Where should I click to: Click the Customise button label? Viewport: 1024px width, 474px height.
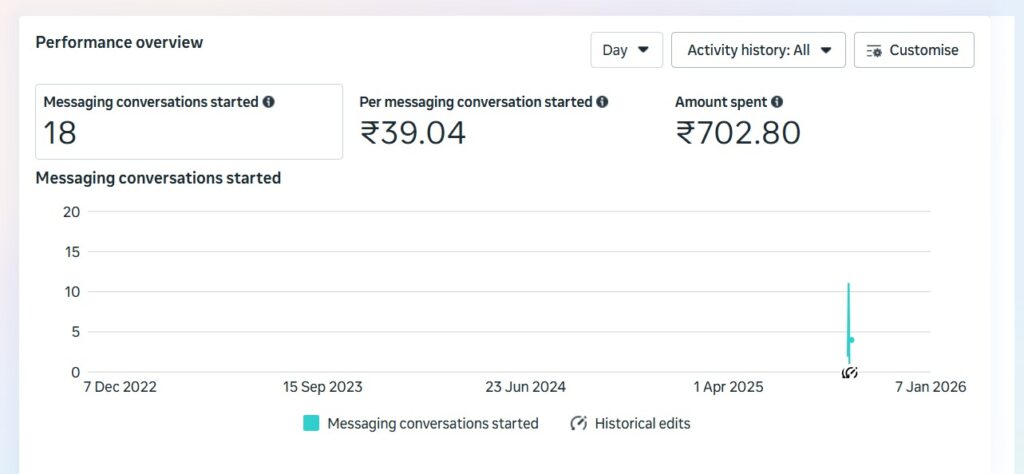tap(923, 50)
